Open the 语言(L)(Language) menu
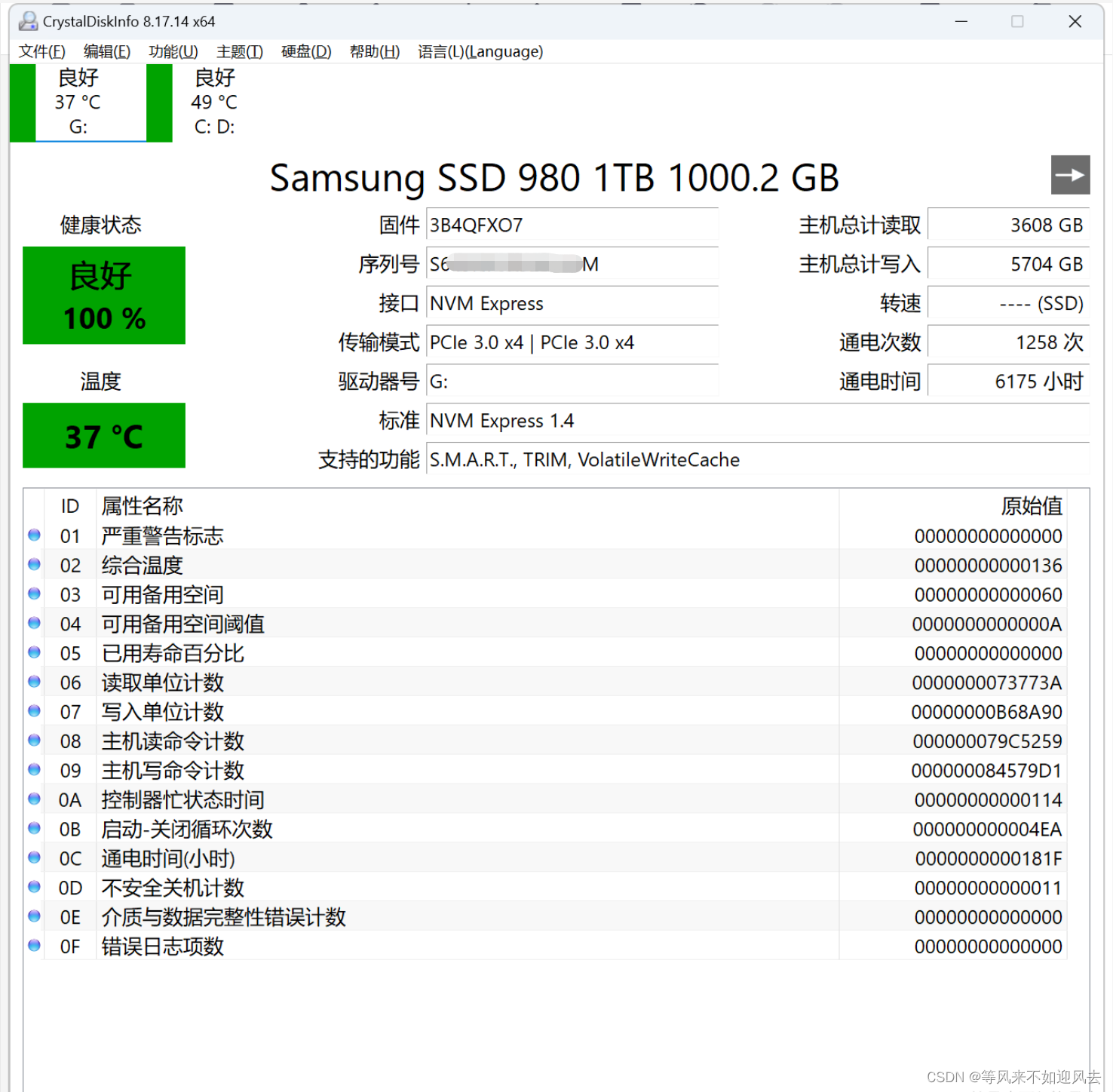Viewport: 1113px width, 1092px height. (x=480, y=51)
